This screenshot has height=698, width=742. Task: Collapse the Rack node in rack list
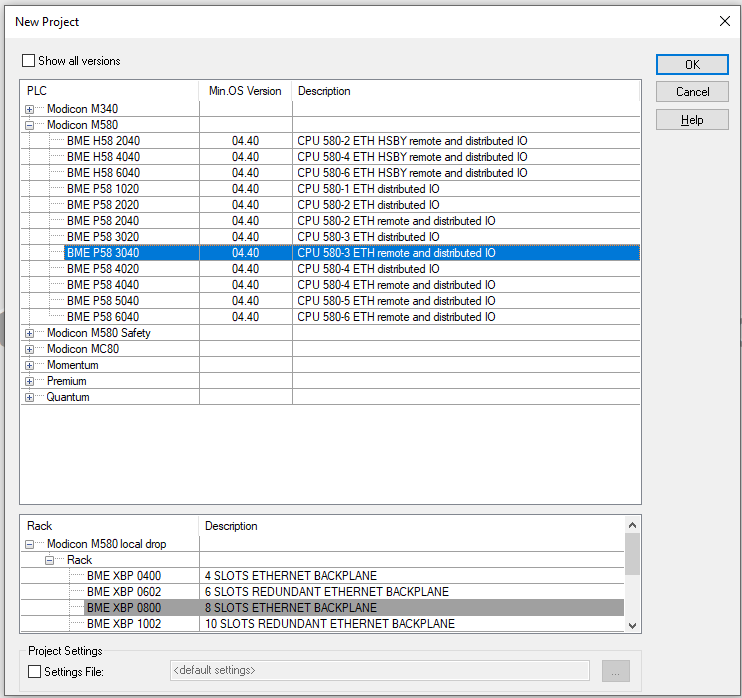point(50,560)
